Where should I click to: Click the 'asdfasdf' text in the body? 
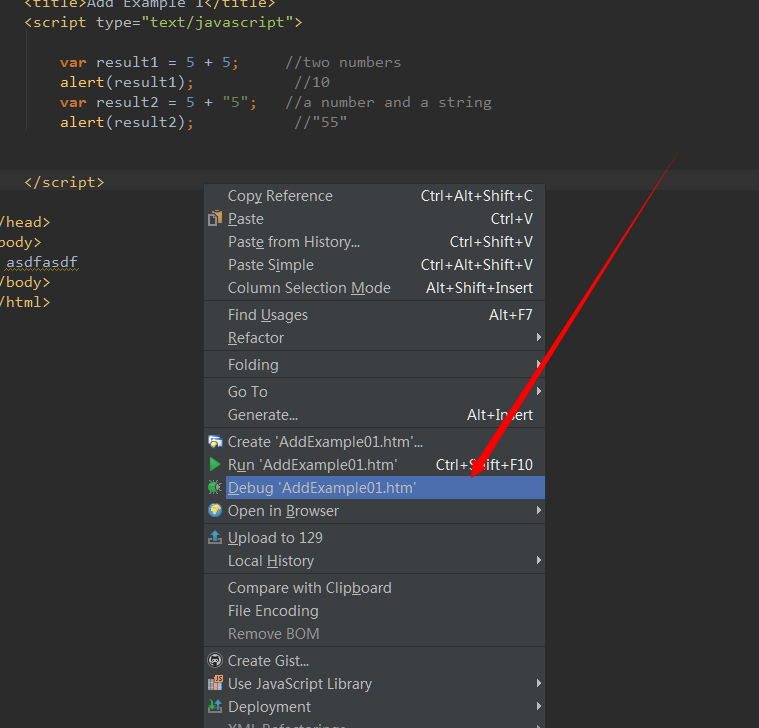click(42, 262)
